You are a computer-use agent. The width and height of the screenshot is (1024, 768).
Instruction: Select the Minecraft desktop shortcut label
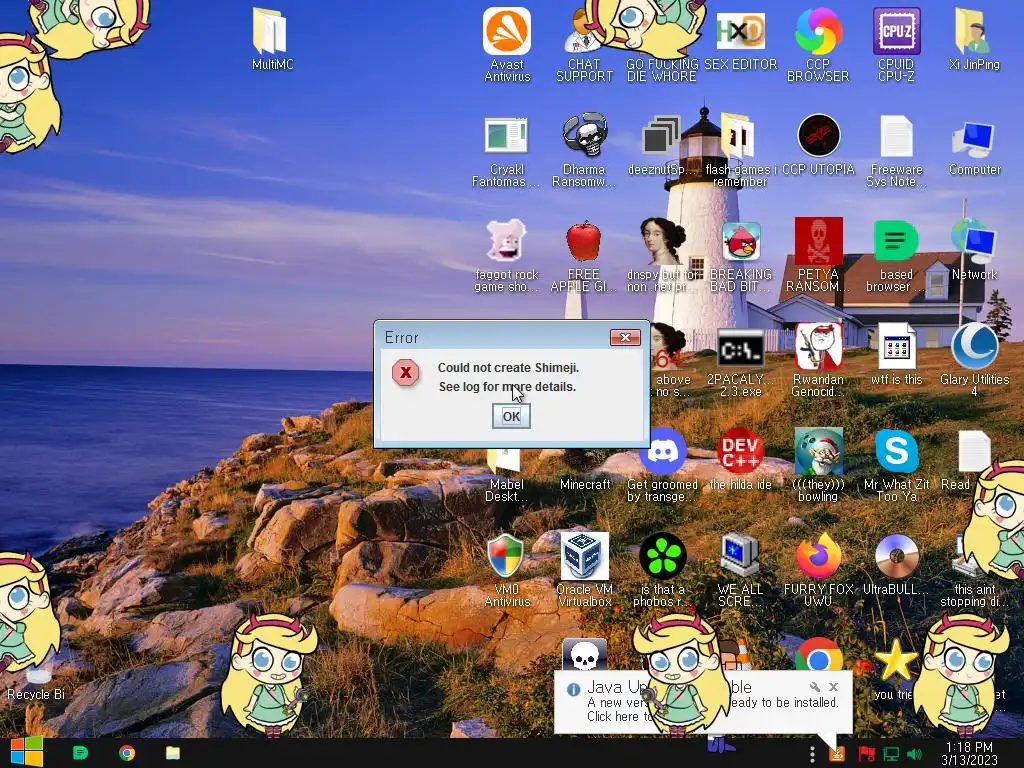(584, 485)
